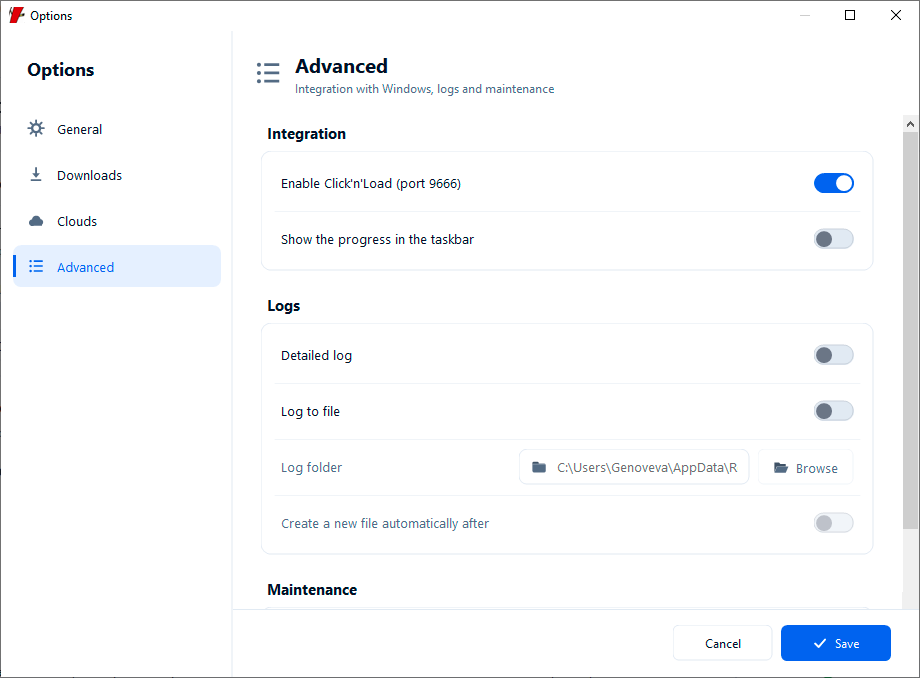
Task: Click the Maintenance section heading
Action: [x=312, y=589]
